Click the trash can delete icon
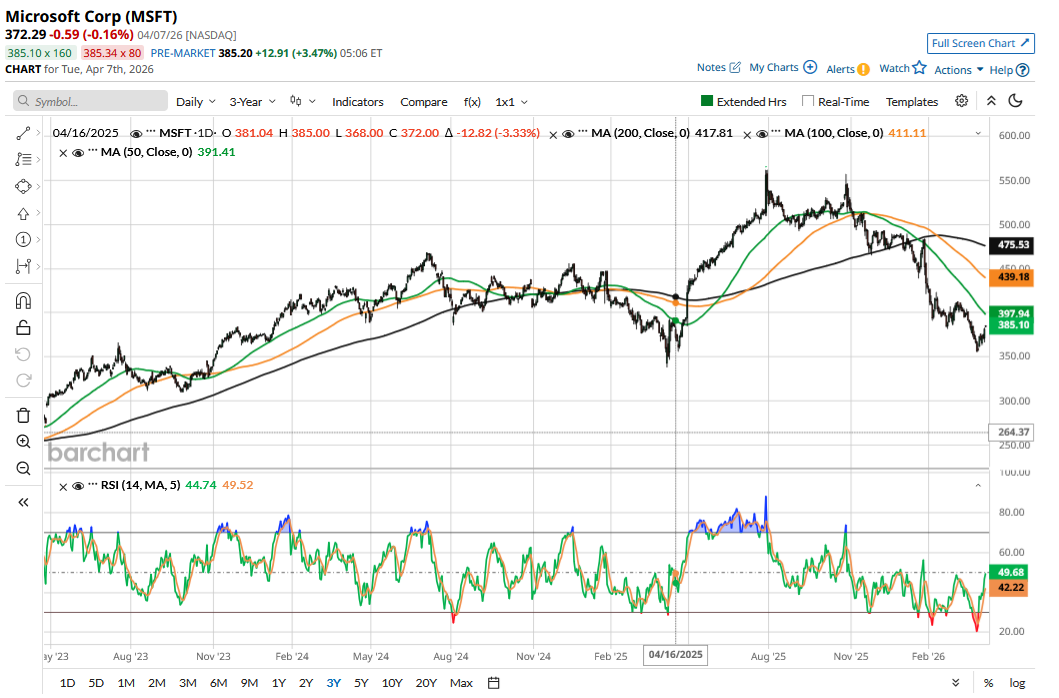Image resolution: width=1059 pixels, height=698 pixels. click(23, 415)
